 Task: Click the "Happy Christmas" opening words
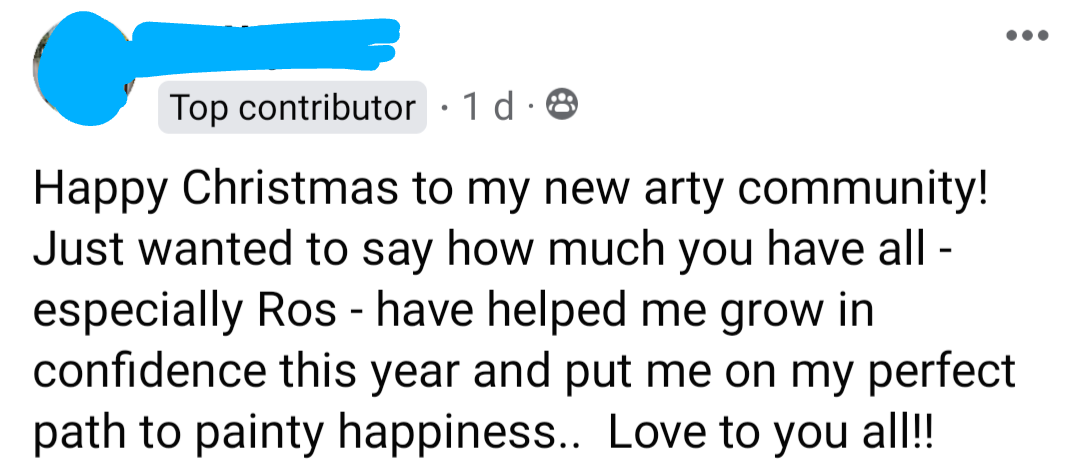(x=219, y=192)
